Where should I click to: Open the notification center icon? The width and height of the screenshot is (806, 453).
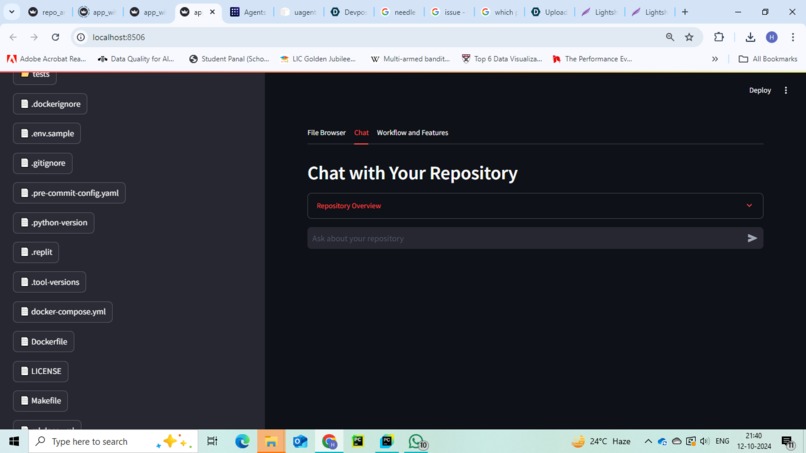click(x=787, y=441)
